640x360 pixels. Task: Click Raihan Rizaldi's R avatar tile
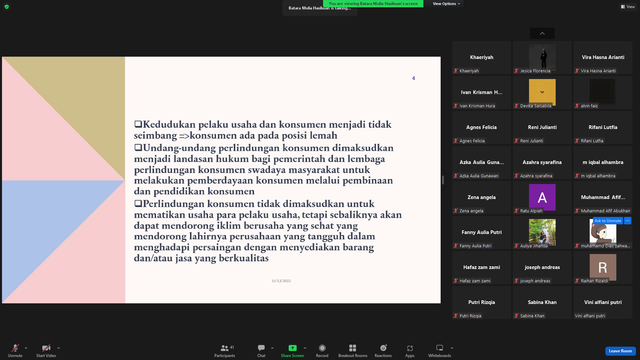tap(603, 267)
